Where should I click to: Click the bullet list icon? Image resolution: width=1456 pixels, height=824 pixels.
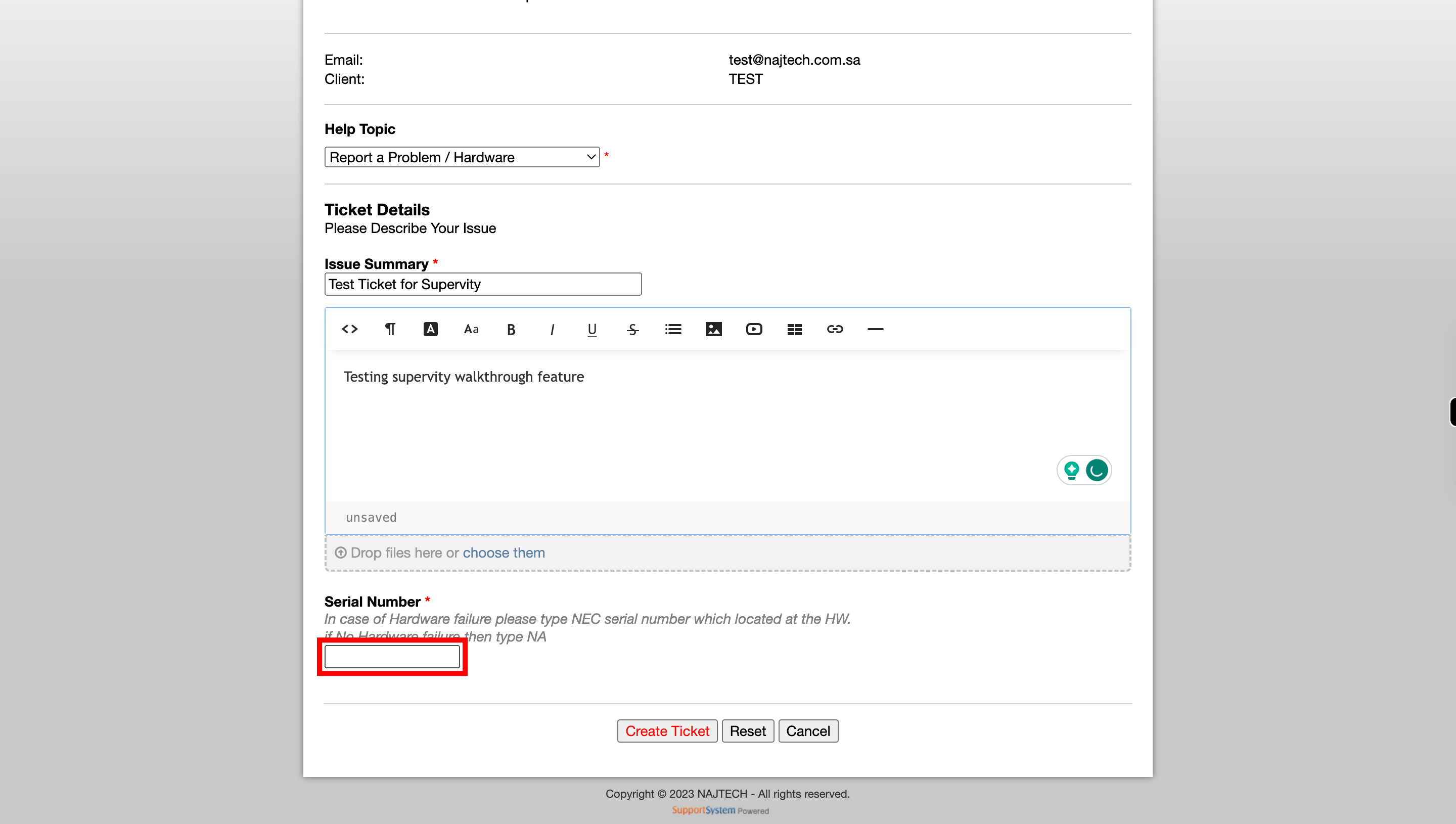point(673,329)
